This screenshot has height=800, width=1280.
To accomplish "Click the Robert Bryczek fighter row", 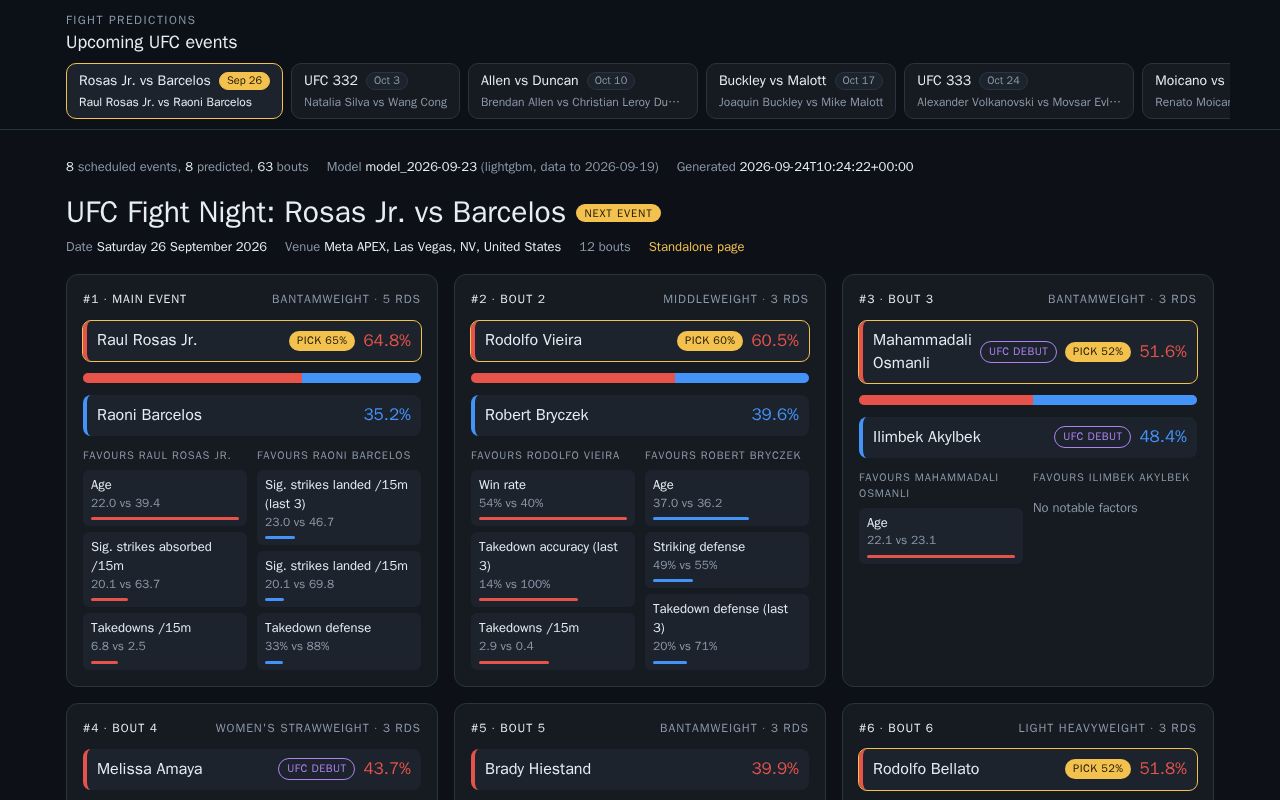I will tap(640, 415).
